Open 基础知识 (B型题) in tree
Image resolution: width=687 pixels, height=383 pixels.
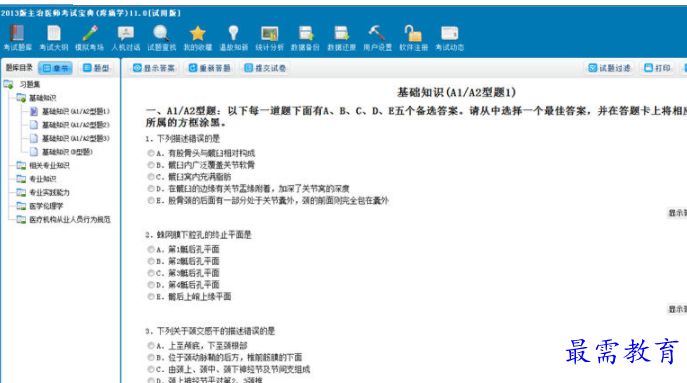tap(67, 152)
